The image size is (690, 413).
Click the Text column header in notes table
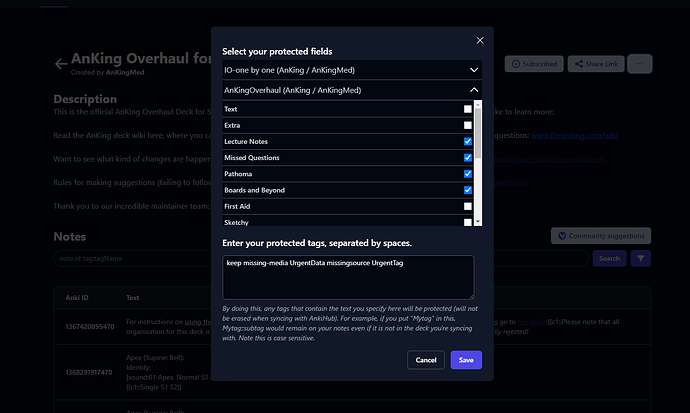132,298
